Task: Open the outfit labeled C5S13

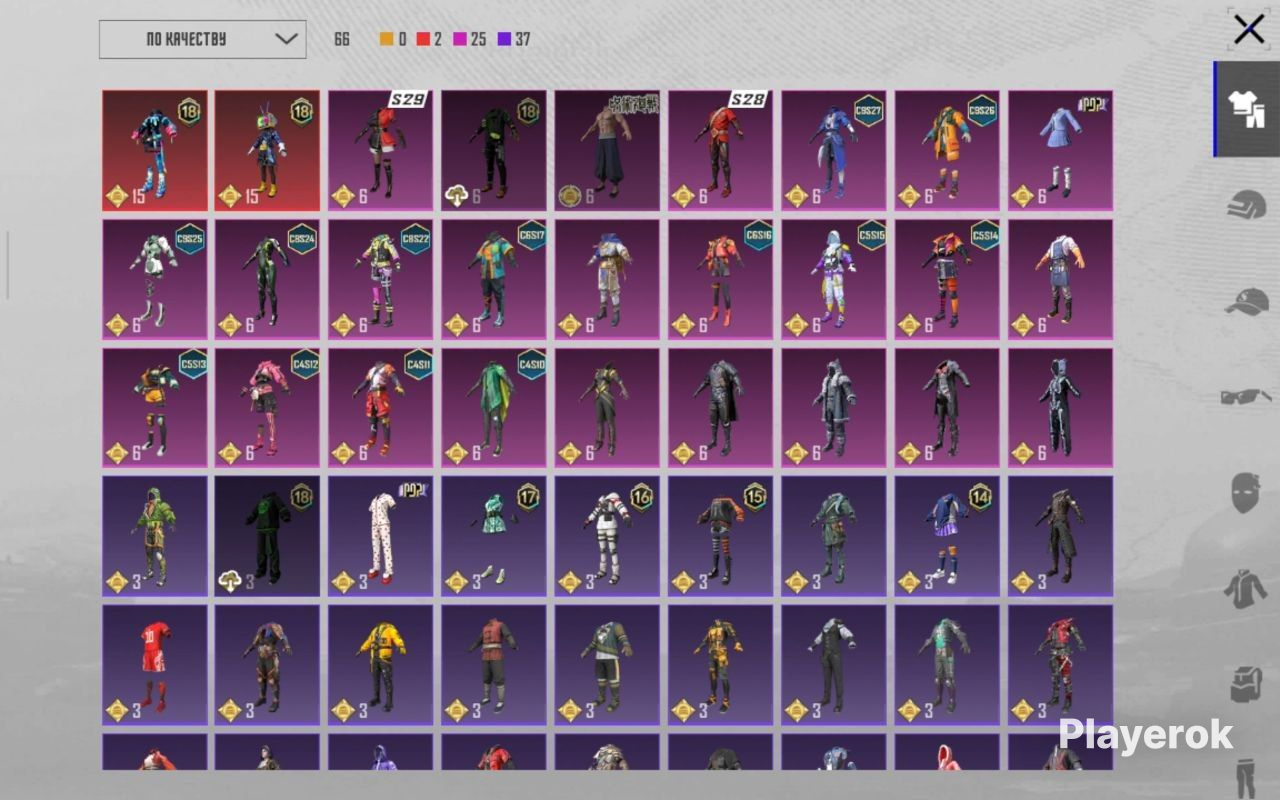Action: tap(155, 407)
